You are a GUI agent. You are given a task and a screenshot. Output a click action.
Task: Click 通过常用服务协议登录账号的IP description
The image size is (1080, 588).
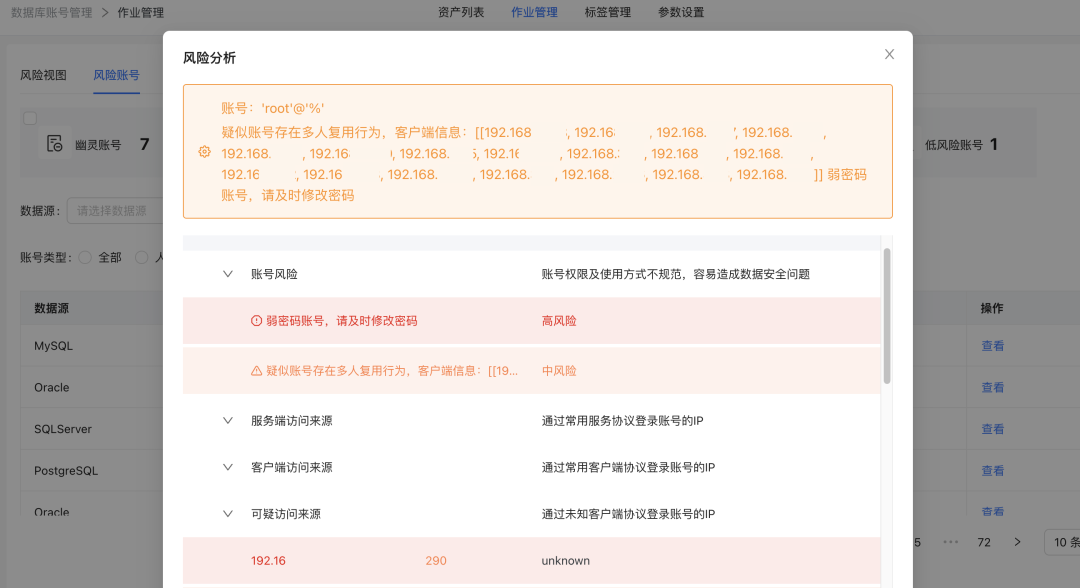tap(622, 421)
